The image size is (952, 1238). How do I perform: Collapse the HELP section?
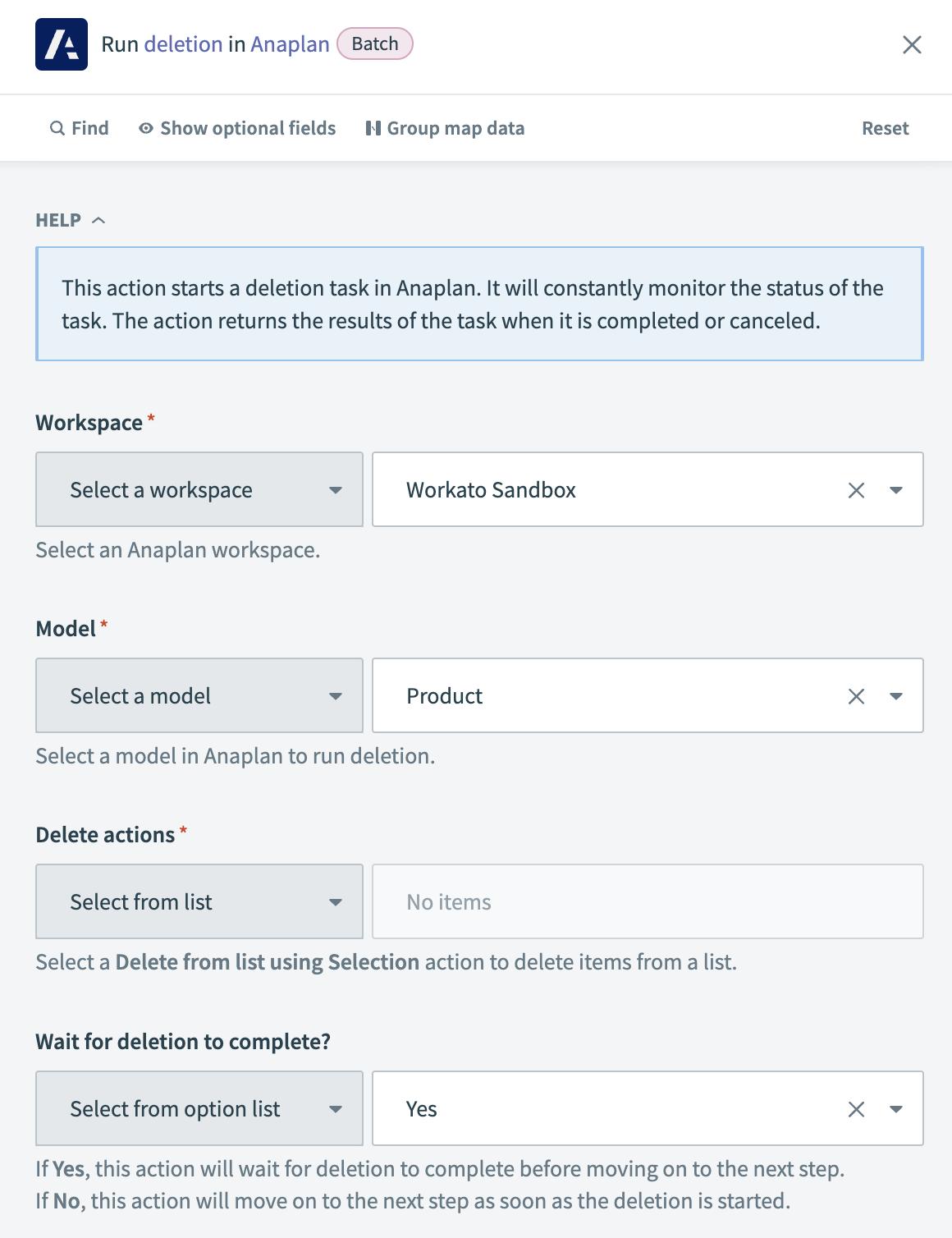click(100, 219)
